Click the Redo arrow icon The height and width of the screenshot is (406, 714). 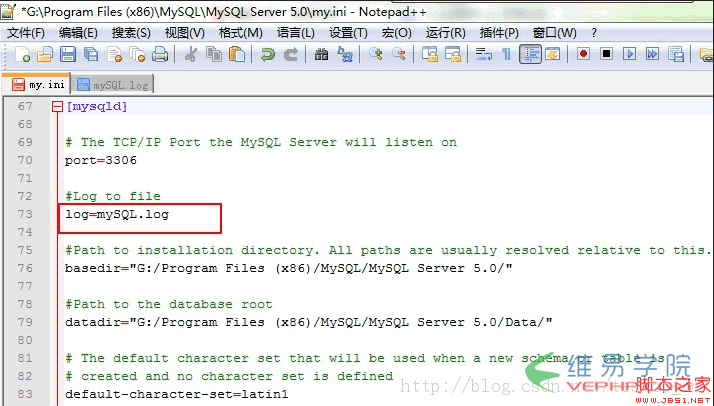[x=291, y=54]
